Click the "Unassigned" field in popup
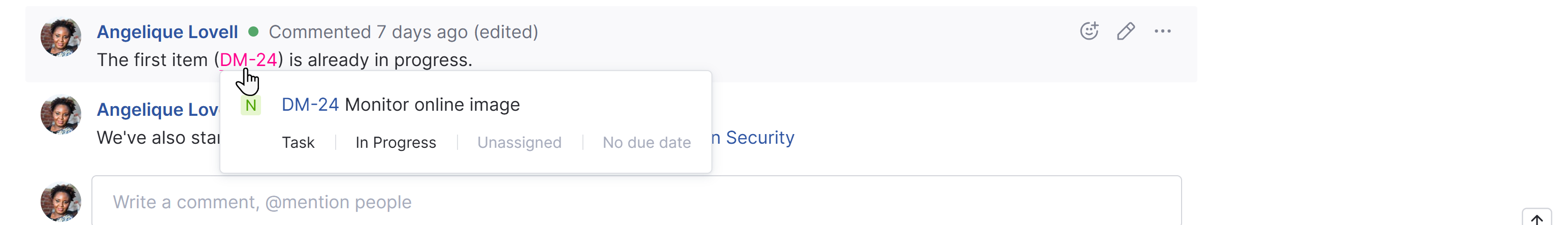 (x=519, y=142)
